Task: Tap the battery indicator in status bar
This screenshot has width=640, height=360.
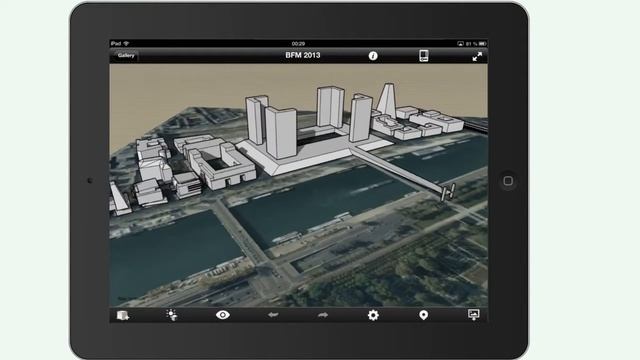Action: (x=482, y=43)
